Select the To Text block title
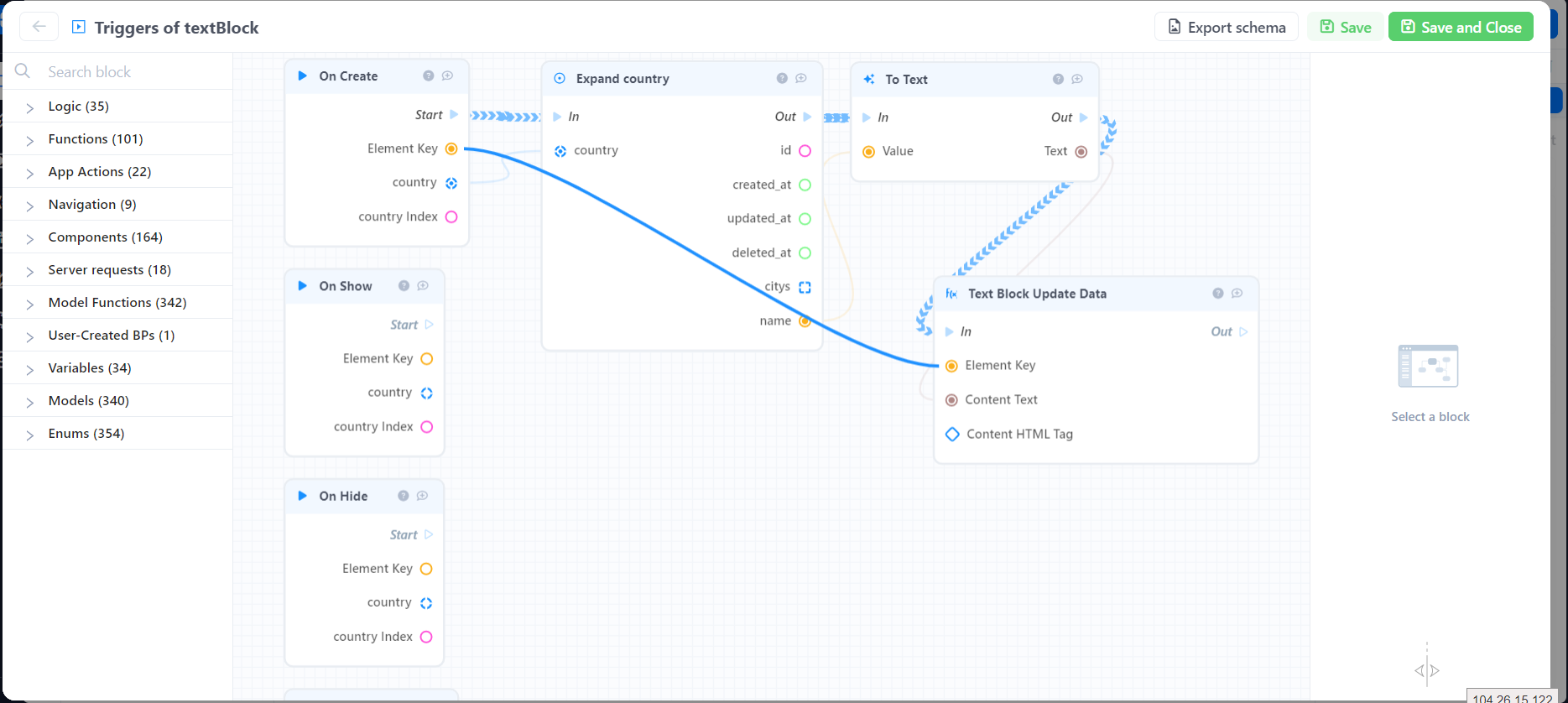The image size is (1568, 703). click(906, 80)
